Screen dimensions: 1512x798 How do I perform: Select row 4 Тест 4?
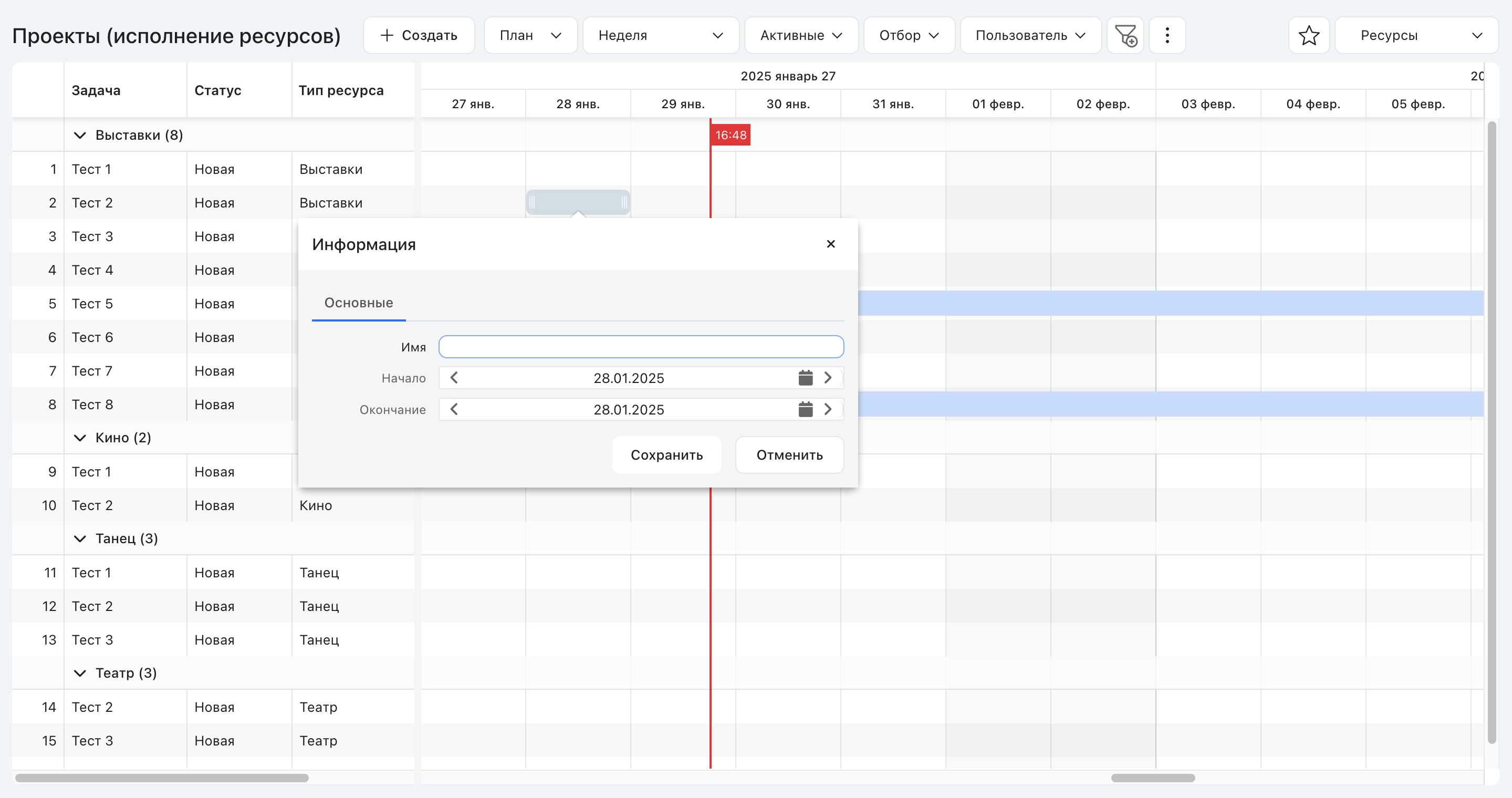pos(155,270)
